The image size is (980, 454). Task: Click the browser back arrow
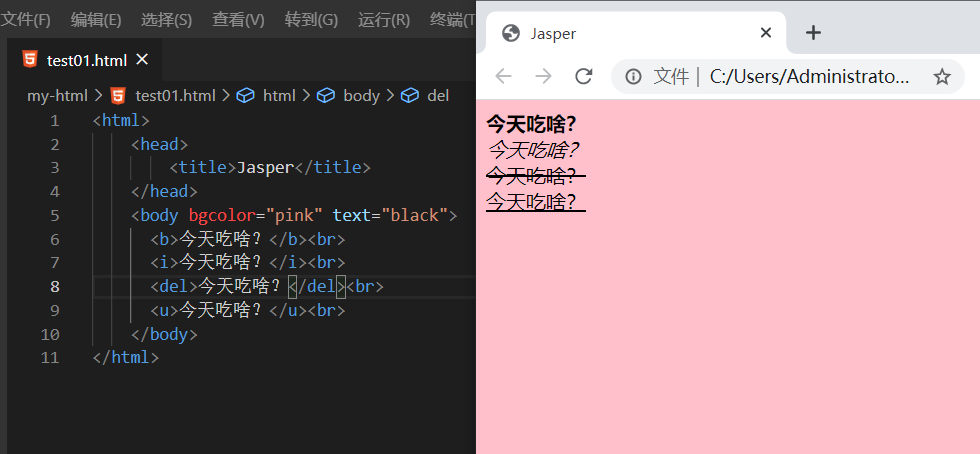click(503, 77)
